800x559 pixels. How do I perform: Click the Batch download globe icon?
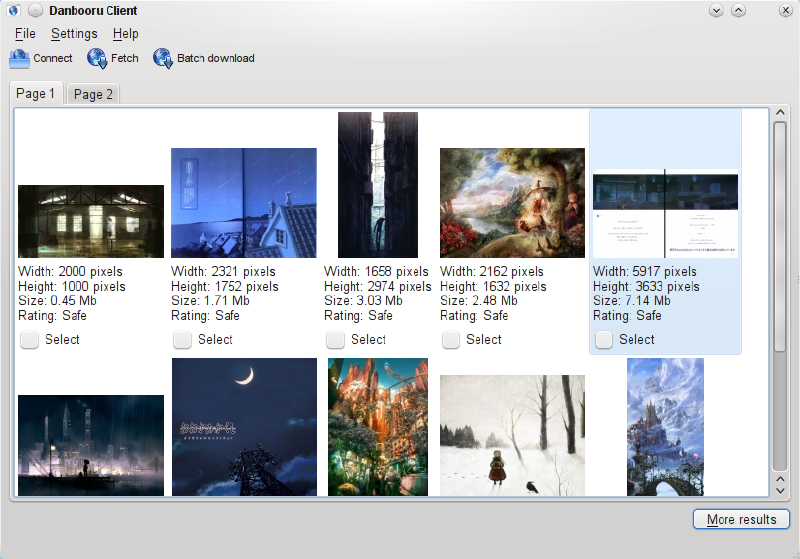click(163, 59)
